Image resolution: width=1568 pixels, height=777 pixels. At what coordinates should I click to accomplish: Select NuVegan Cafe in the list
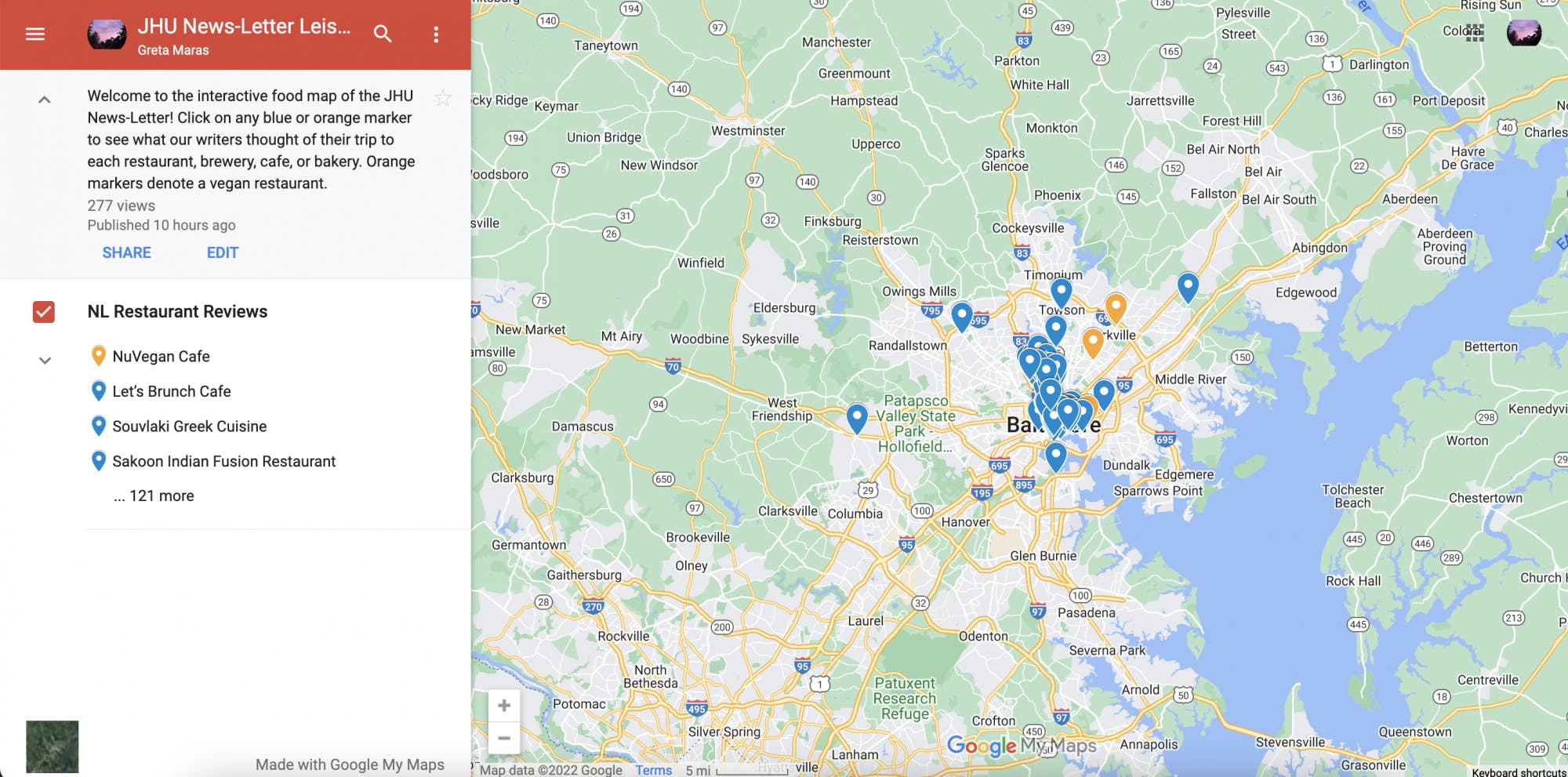[161, 356]
